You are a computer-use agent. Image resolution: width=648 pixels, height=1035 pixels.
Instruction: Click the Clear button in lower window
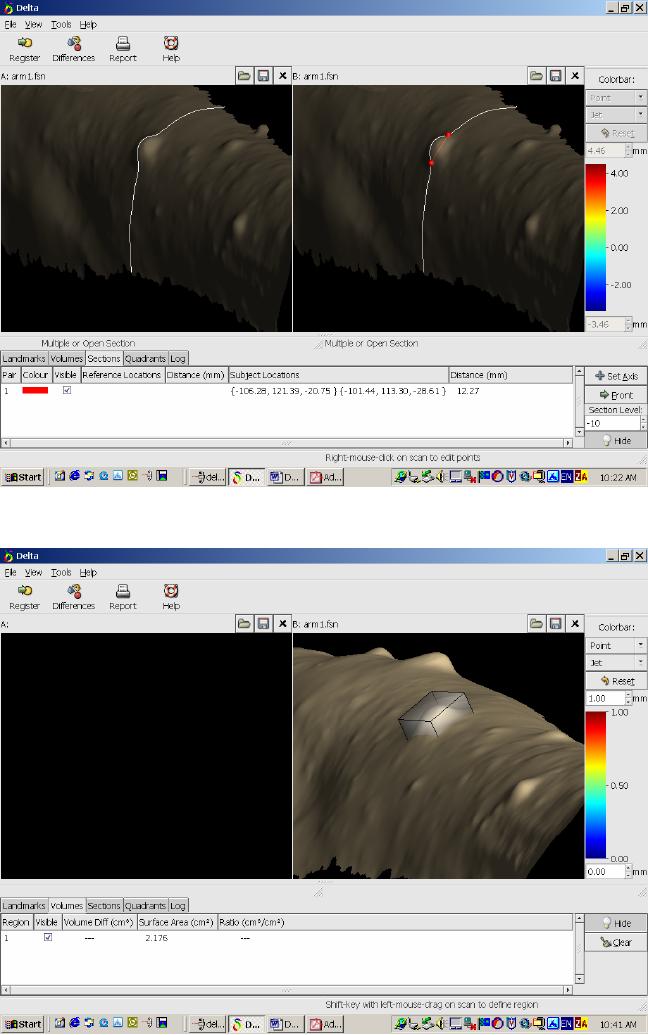616,943
